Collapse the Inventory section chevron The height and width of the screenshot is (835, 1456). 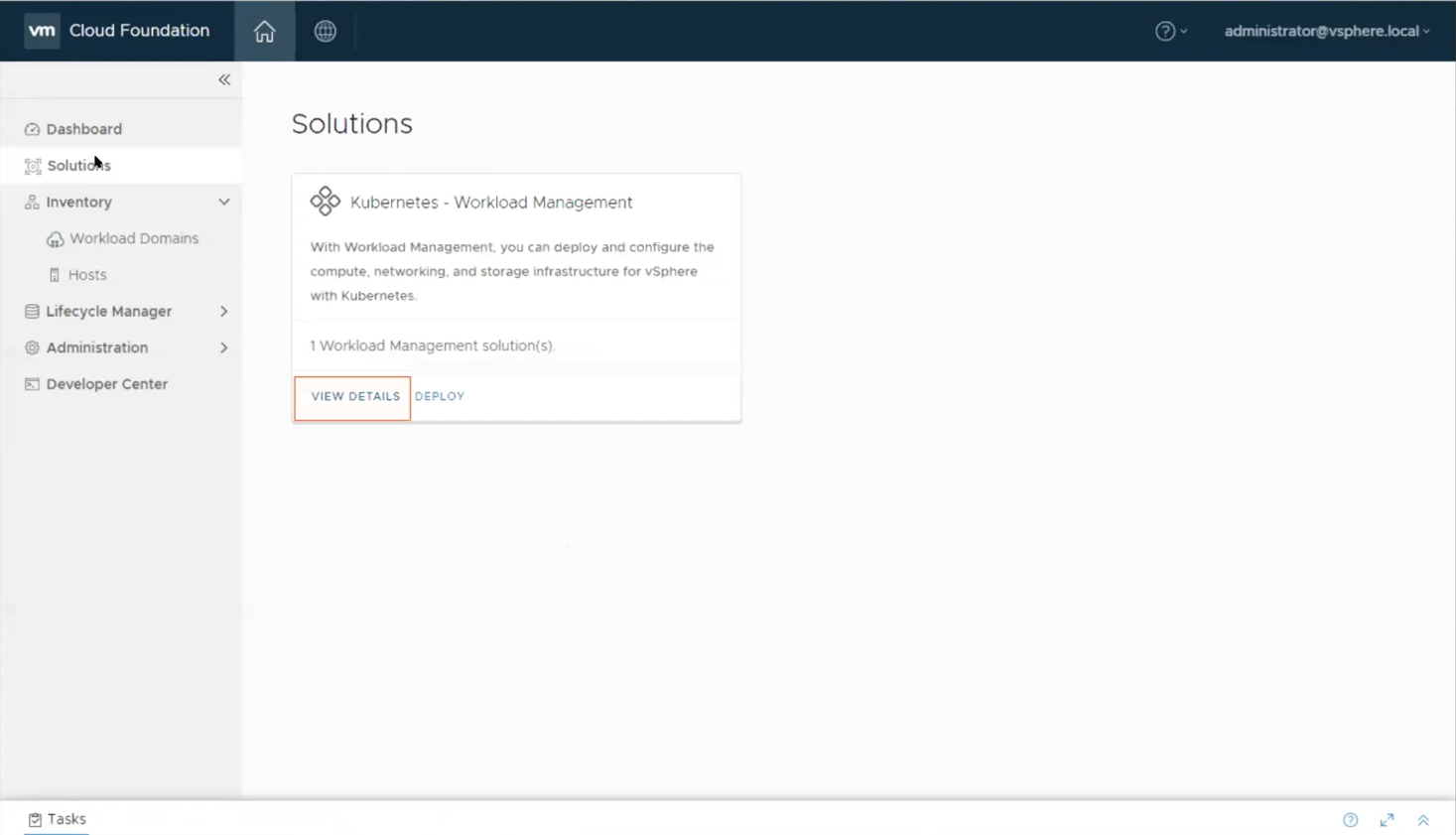(x=224, y=202)
